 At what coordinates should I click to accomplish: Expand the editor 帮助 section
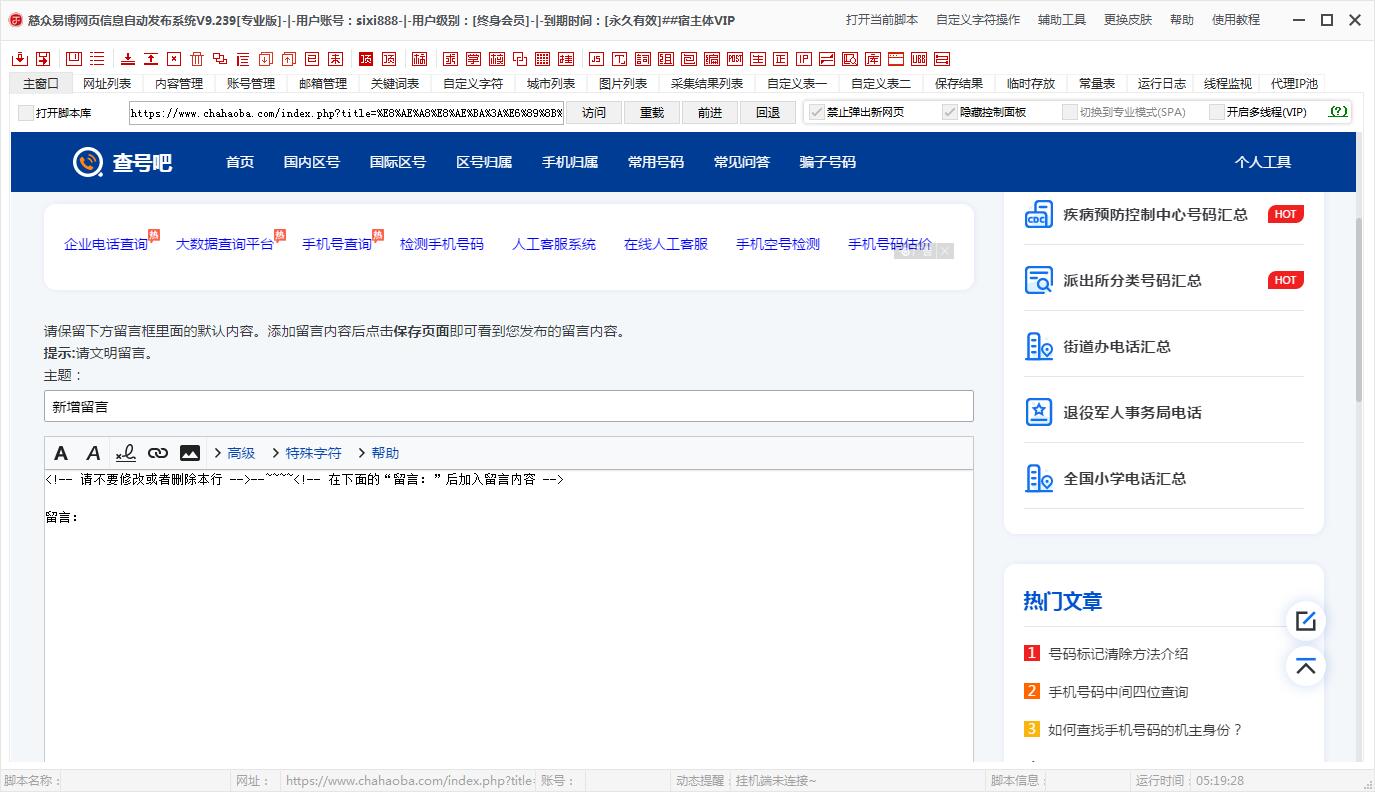(378, 453)
